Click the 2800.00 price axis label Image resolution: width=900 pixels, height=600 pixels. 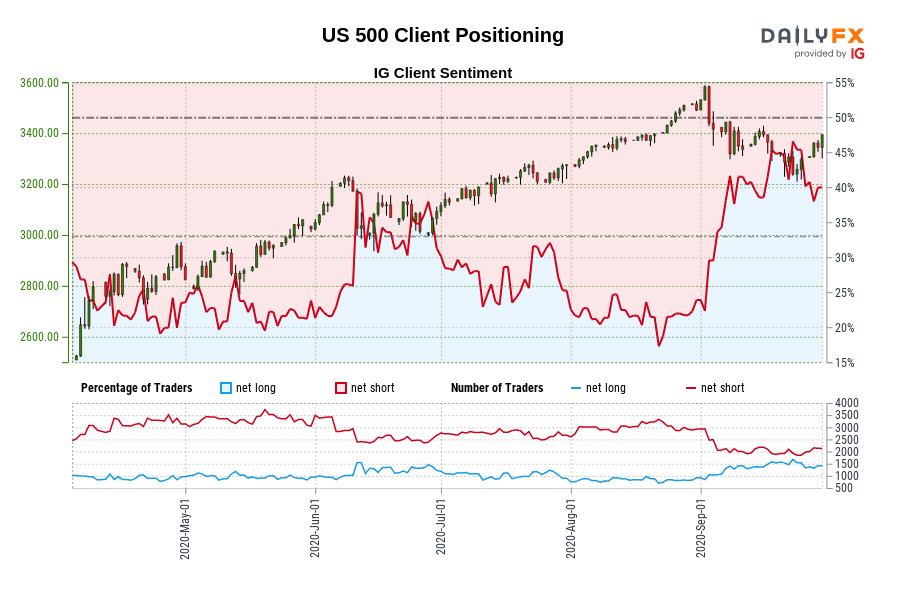(x=39, y=286)
